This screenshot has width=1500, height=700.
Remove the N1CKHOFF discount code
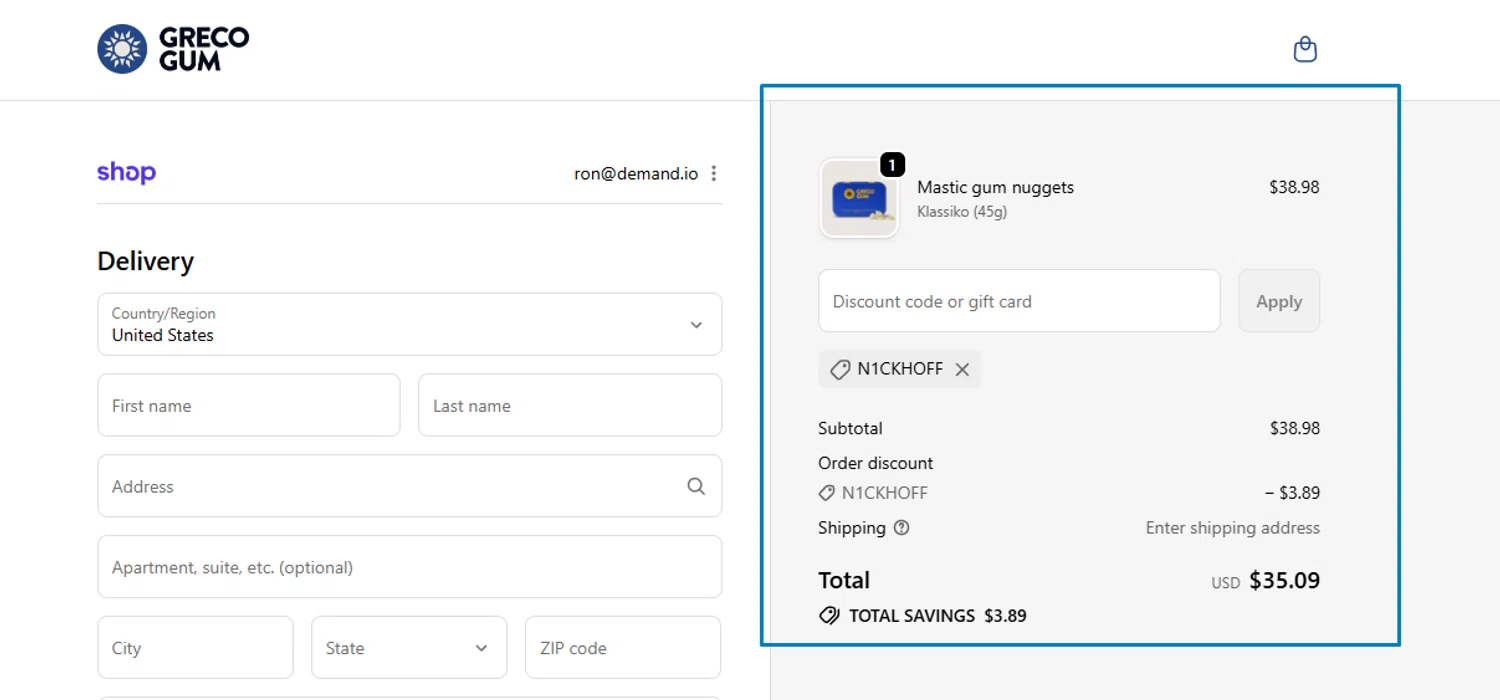click(x=962, y=369)
